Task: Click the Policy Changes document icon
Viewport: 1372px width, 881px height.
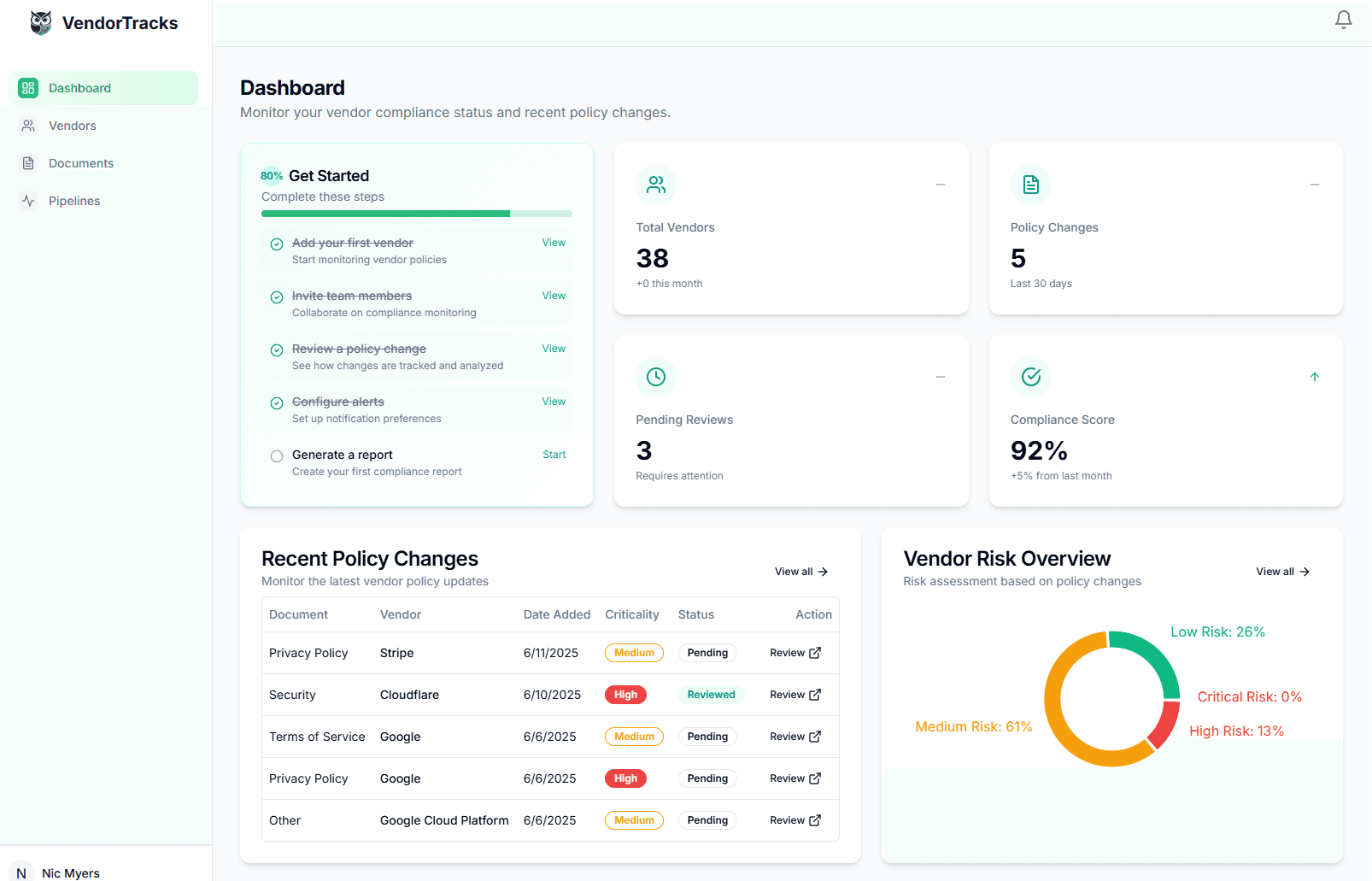Action: [x=1030, y=185]
